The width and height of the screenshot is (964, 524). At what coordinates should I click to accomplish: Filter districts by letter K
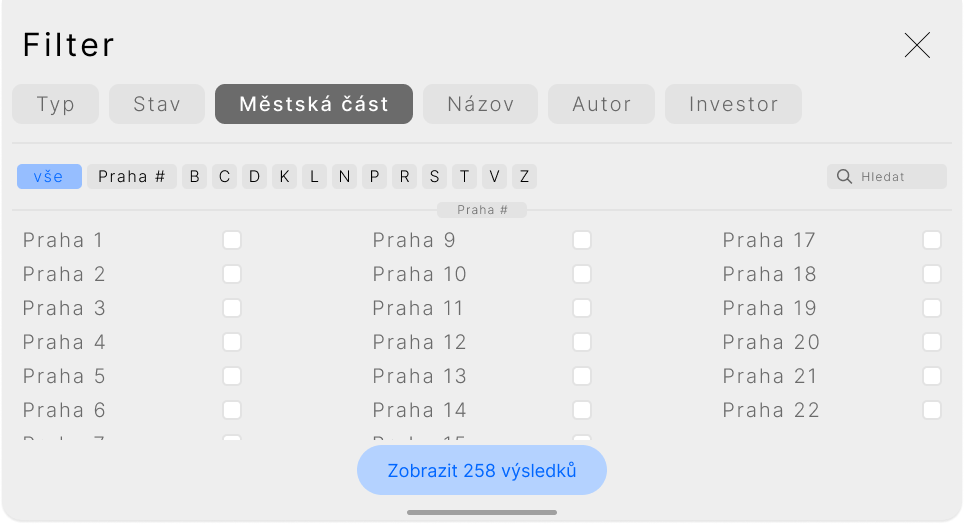point(284,177)
